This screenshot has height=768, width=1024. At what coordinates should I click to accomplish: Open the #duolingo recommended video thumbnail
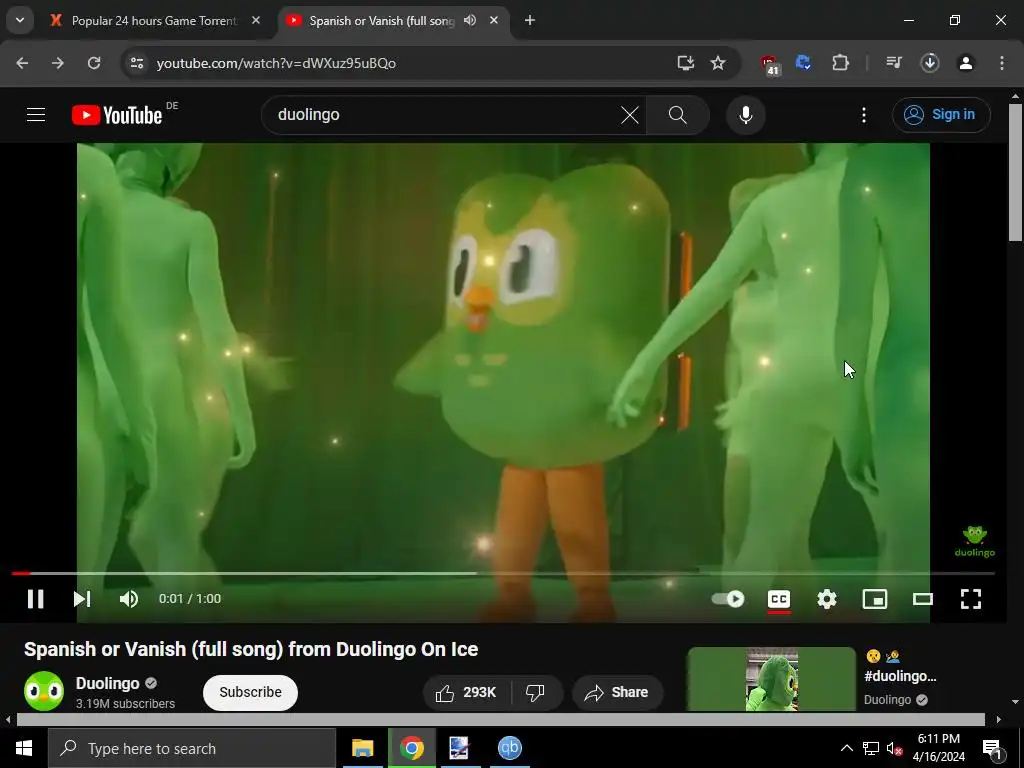tap(771, 679)
